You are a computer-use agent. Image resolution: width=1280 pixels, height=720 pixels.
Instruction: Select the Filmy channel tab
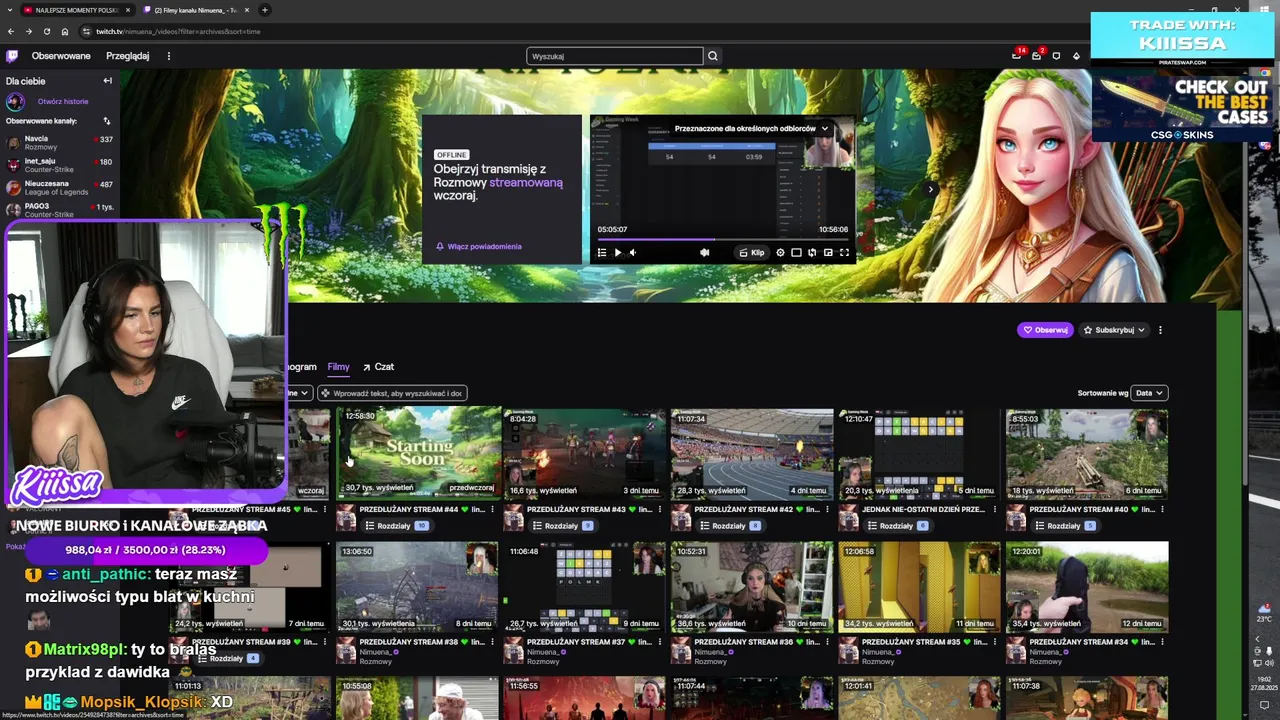[x=338, y=367]
